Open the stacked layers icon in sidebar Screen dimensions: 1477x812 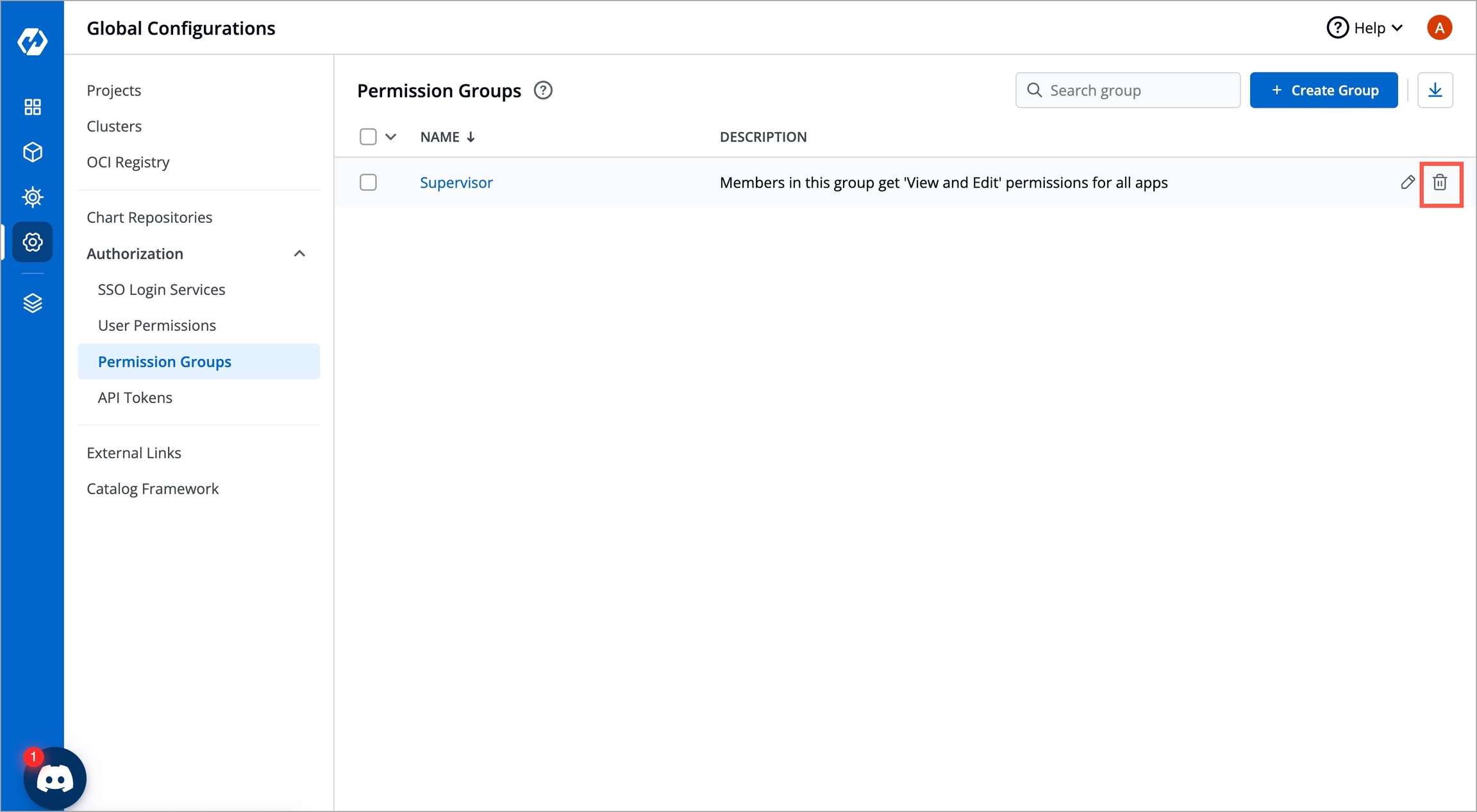(x=32, y=302)
